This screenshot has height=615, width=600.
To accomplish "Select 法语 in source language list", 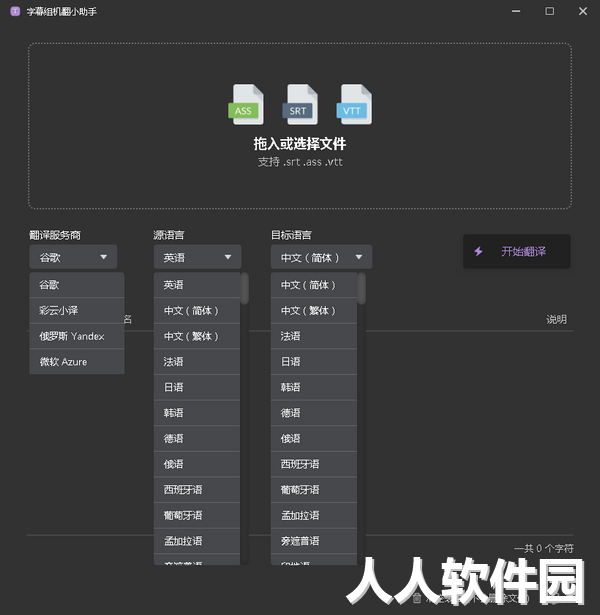I will pos(197,362).
